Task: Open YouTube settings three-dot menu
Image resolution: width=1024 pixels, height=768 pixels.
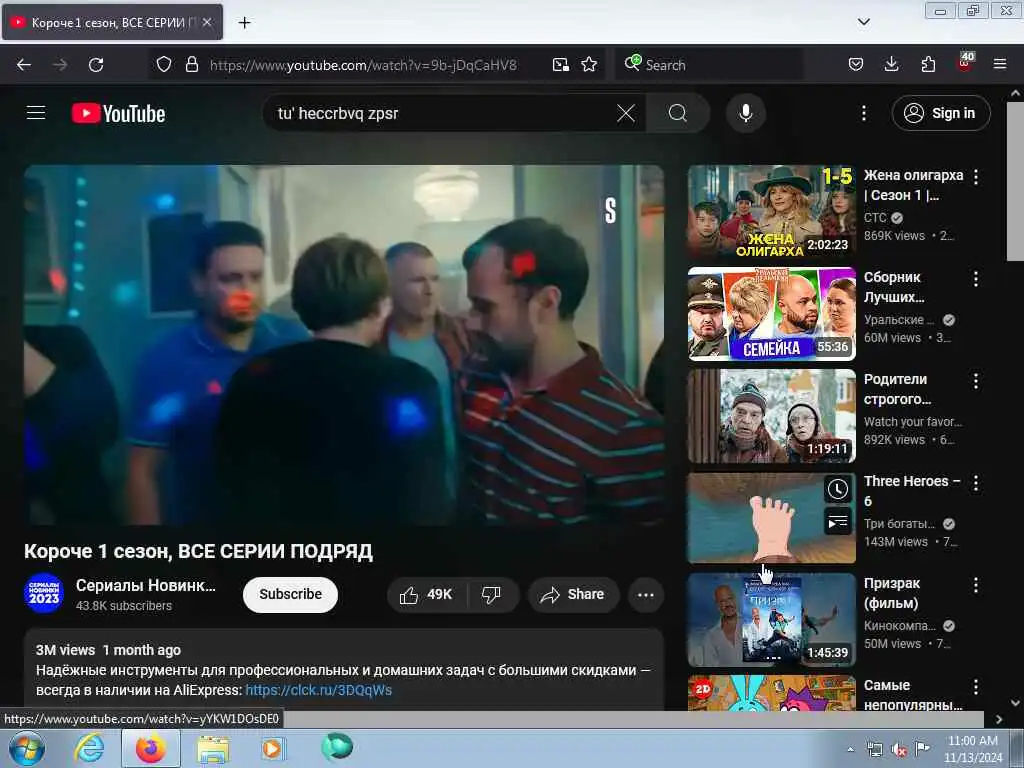Action: click(863, 113)
